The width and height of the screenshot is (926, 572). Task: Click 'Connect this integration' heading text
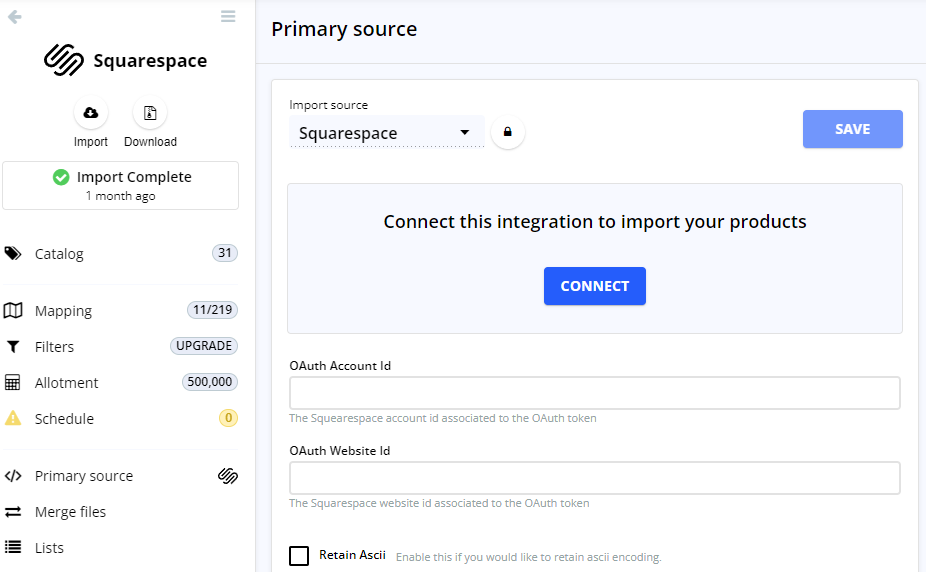(595, 222)
